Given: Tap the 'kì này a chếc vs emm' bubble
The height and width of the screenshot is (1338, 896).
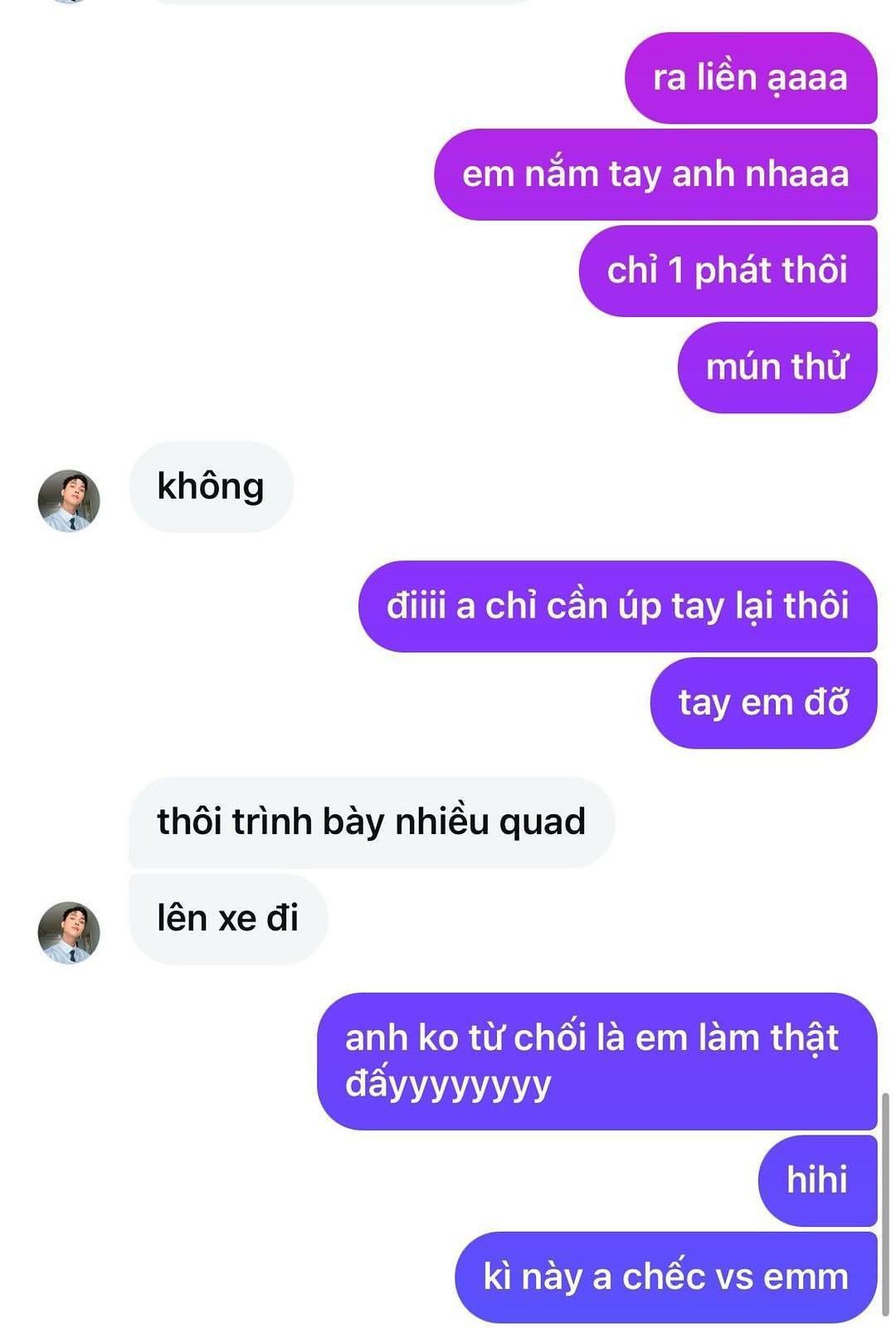Looking at the screenshot, I should tap(666, 1277).
